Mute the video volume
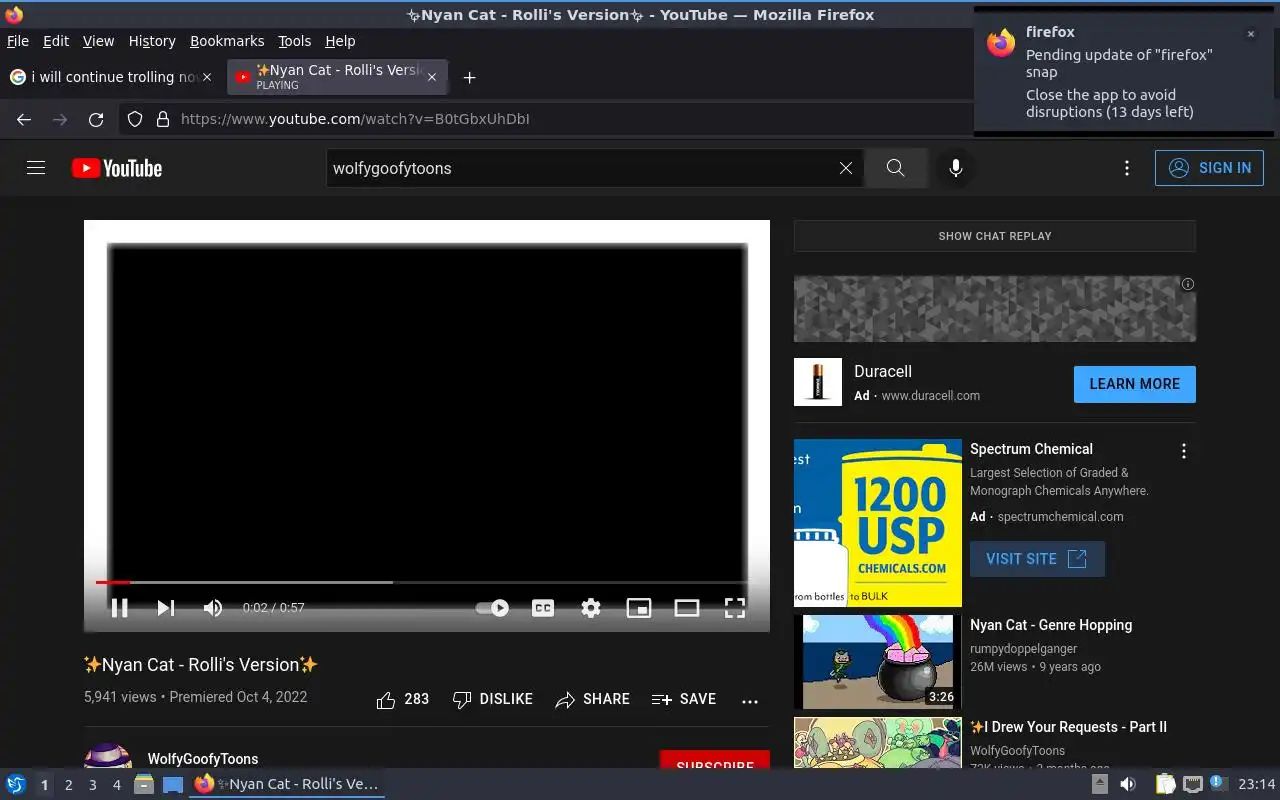 pos(213,608)
